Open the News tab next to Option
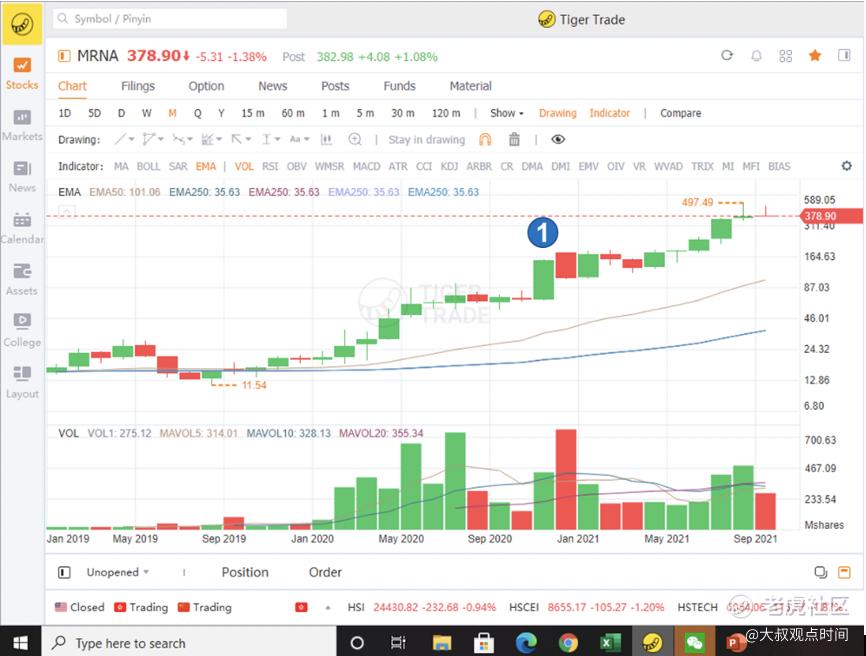This screenshot has width=866, height=656. coord(273,86)
